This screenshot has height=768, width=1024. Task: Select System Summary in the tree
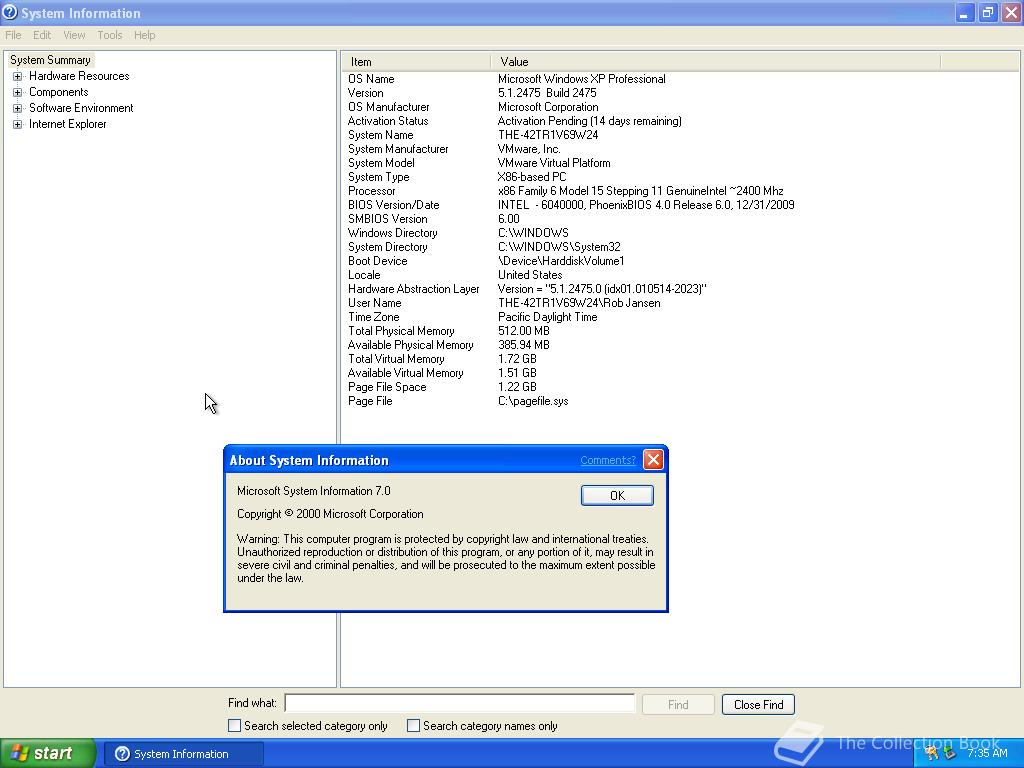pos(50,60)
